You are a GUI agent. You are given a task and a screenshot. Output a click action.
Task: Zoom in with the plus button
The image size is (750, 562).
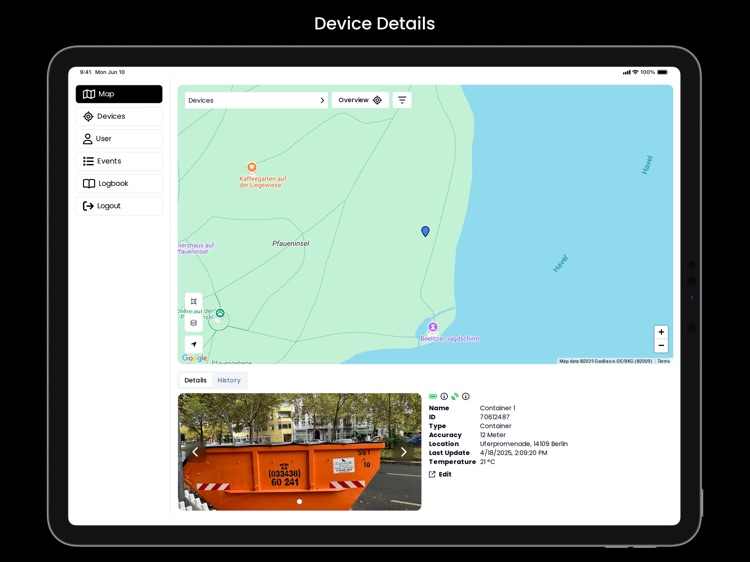[661, 332]
